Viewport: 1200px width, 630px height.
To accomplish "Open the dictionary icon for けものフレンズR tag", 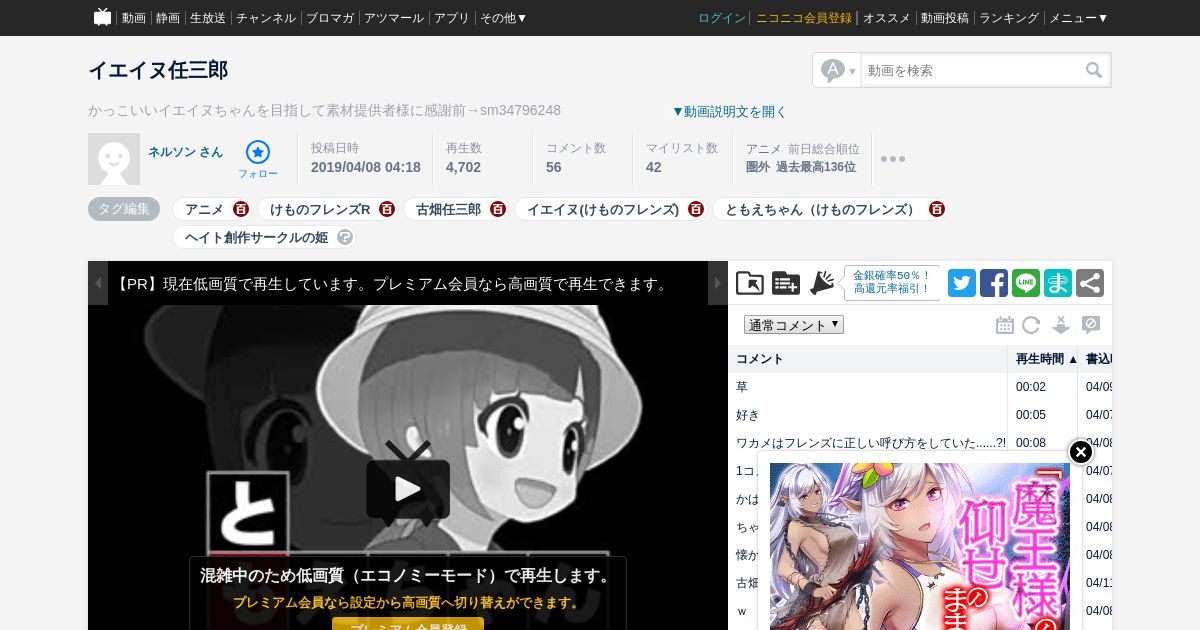I will [387, 209].
